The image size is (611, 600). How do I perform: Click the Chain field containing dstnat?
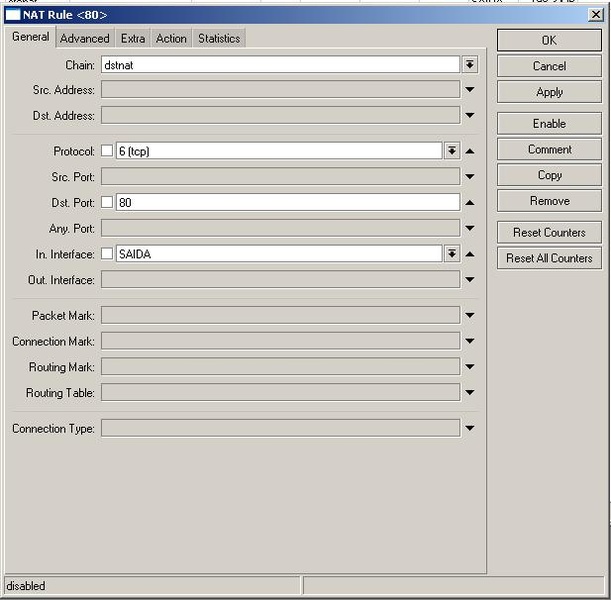(280, 64)
